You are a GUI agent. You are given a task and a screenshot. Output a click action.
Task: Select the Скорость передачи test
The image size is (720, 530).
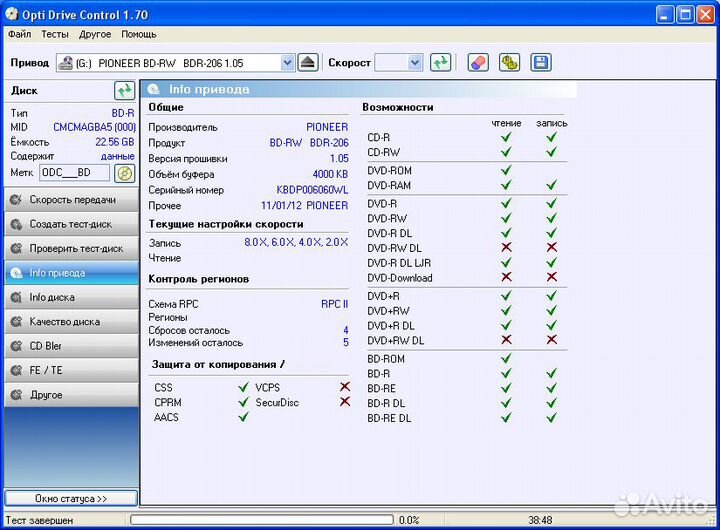point(70,200)
